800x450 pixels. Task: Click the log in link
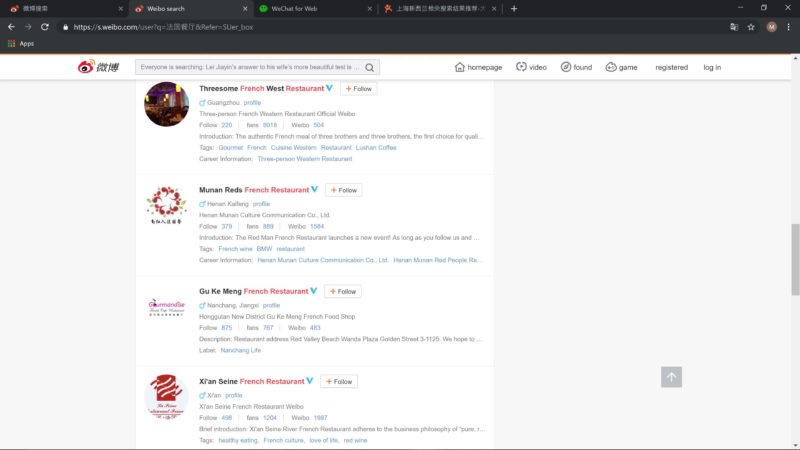coord(711,68)
